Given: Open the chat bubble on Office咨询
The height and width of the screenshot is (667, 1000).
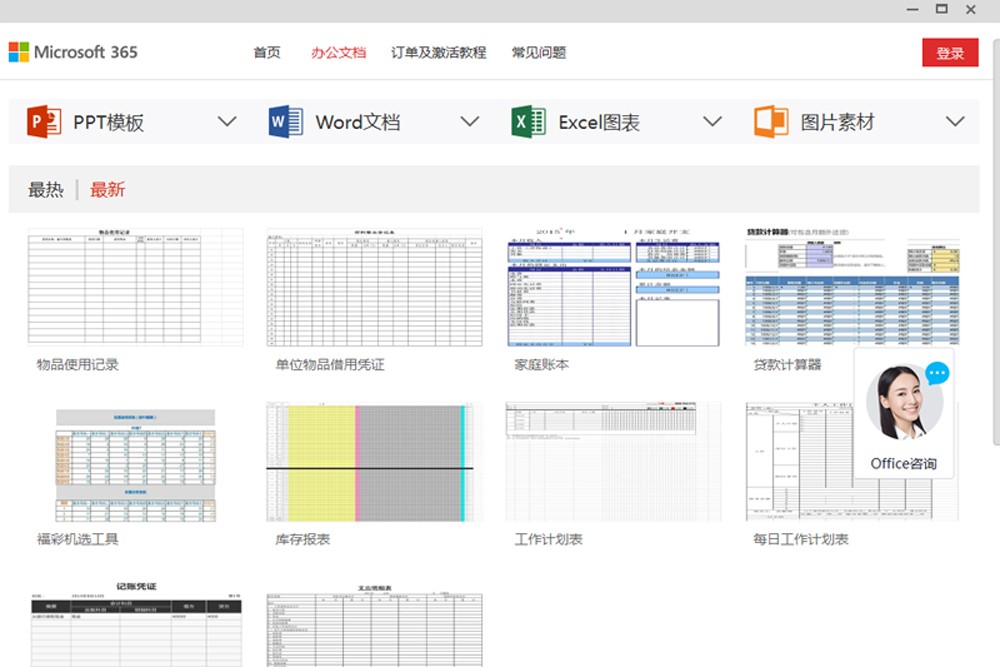Looking at the screenshot, I should (936, 374).
